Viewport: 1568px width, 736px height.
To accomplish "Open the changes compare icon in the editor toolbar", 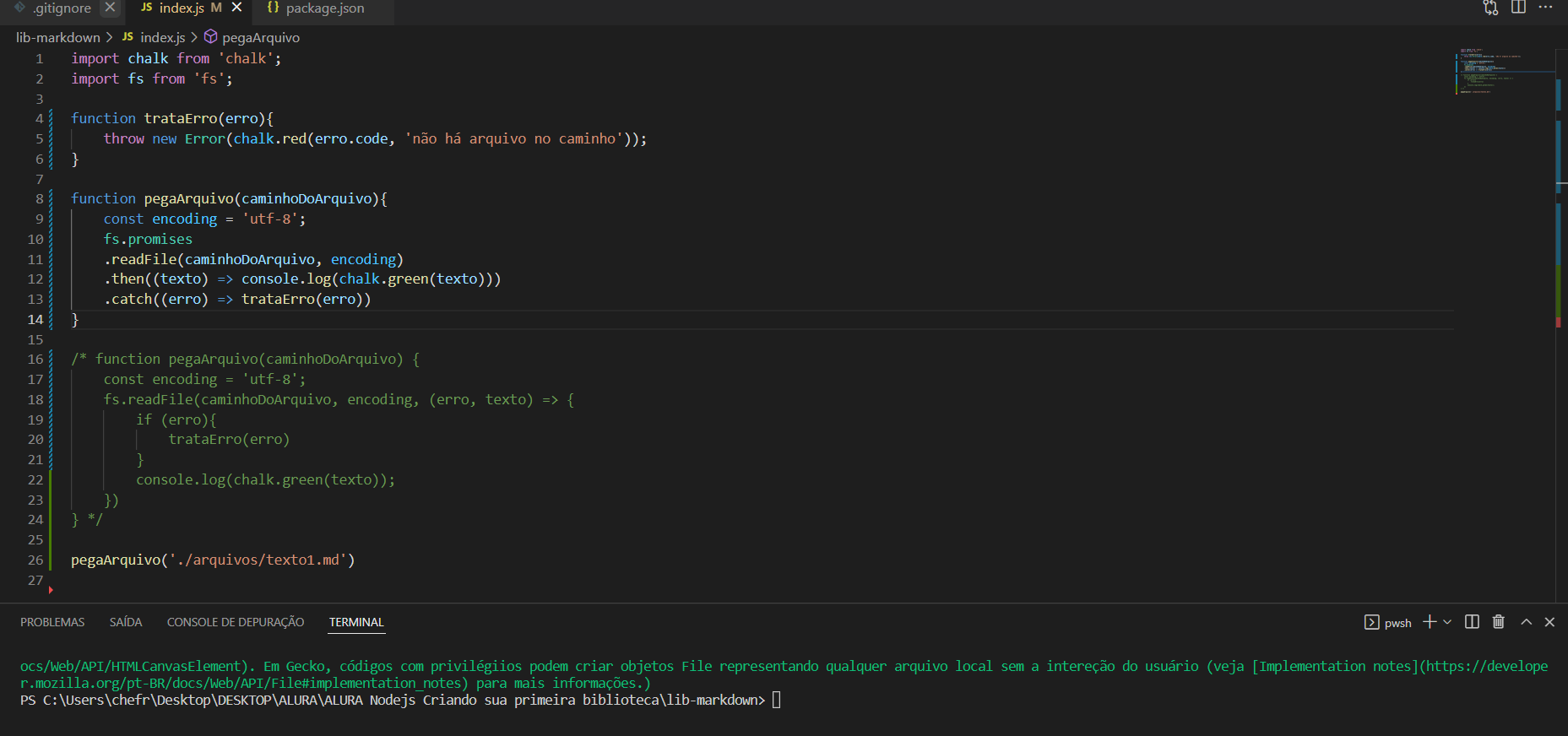I will point(1490,8).
